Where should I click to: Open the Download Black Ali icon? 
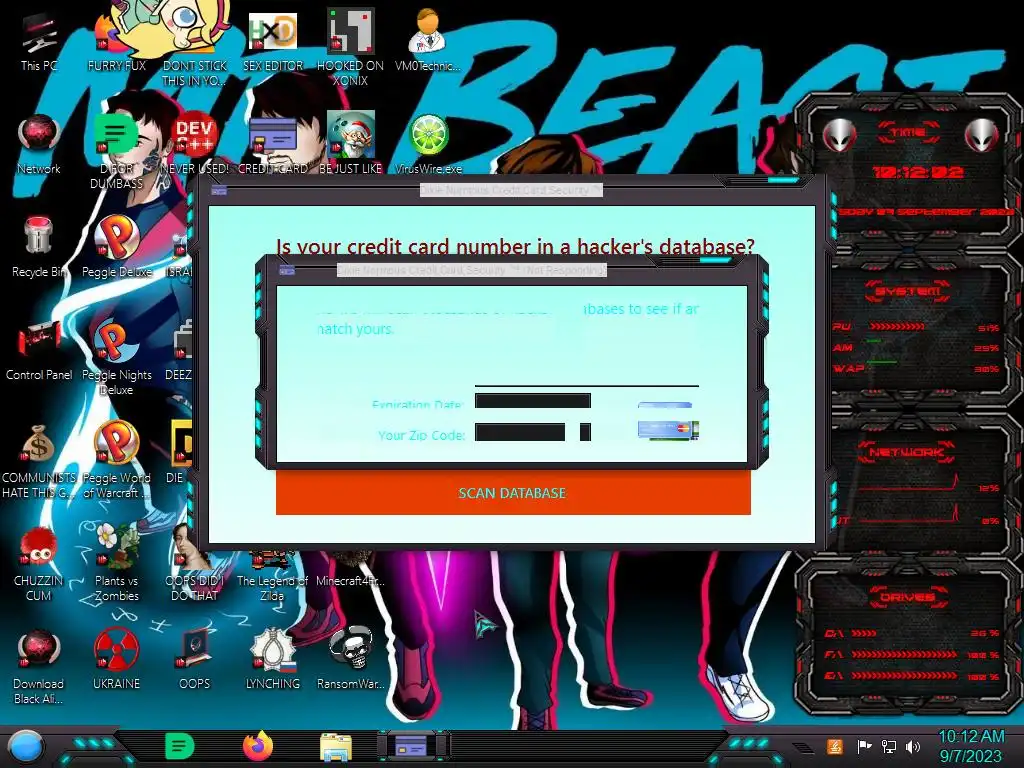point(39,665)
